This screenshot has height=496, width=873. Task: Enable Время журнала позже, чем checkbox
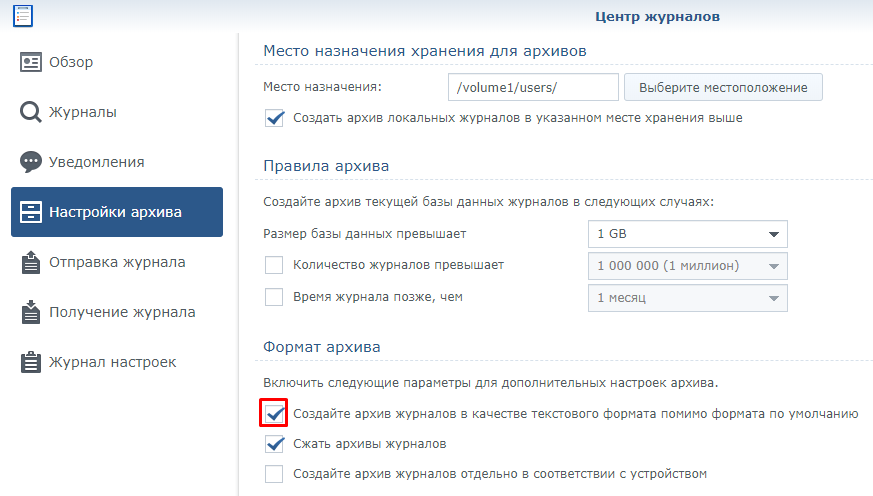(x=274, y=297)
